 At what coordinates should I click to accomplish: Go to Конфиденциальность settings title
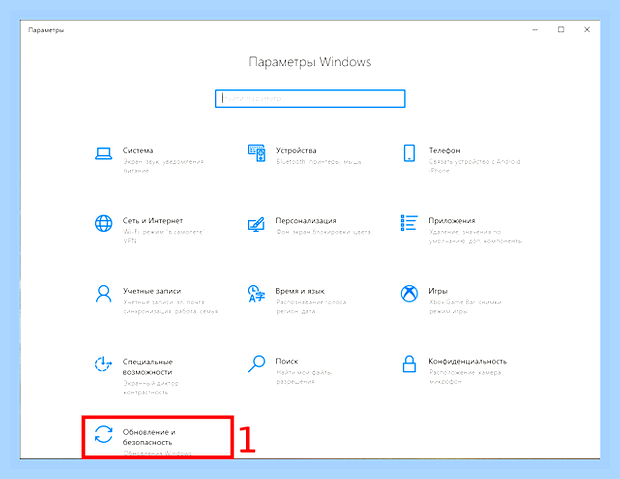pyautogui.click(x=467, y=361)
